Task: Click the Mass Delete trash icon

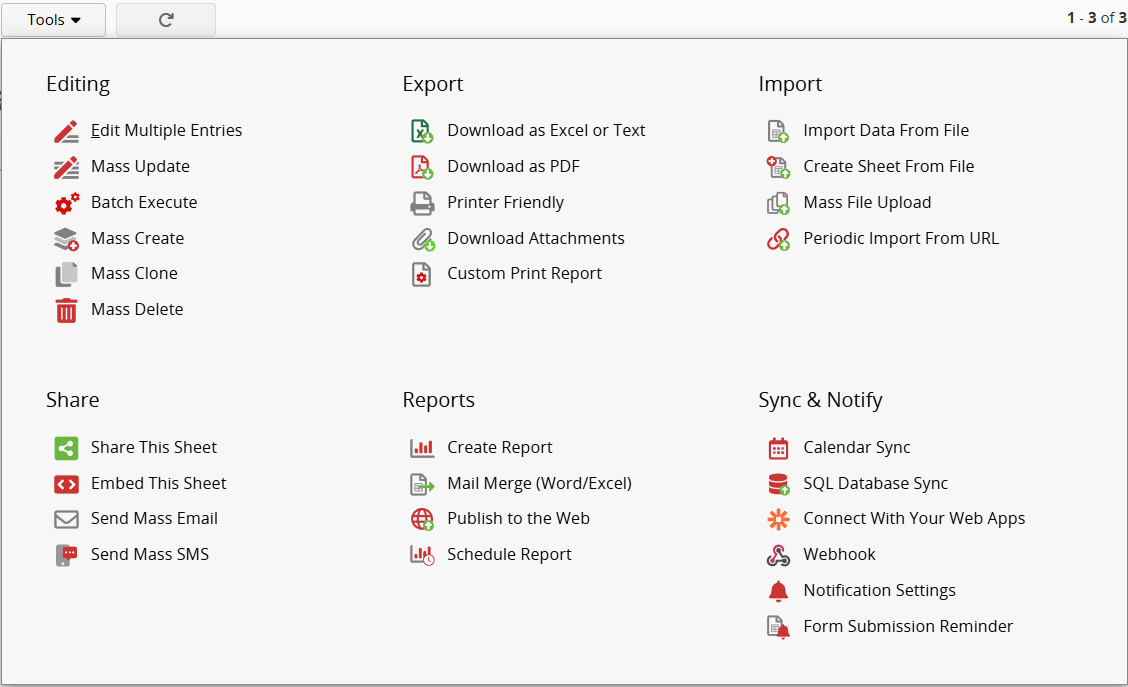Action: tap(66, 310)
